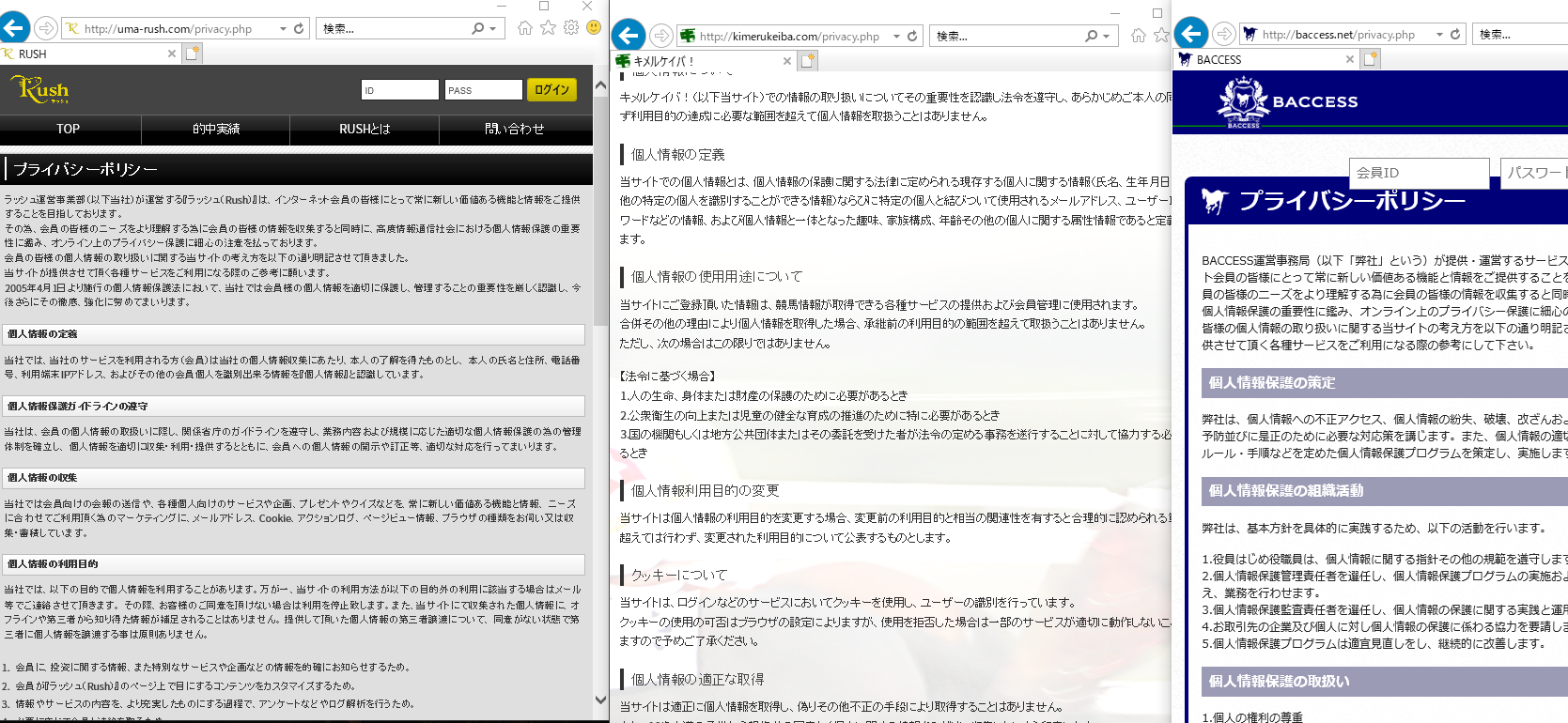Go back in the uma-rush.com browser window
Screen dimensions: 1568x723
pyautogui.click(x=14, y=27)
